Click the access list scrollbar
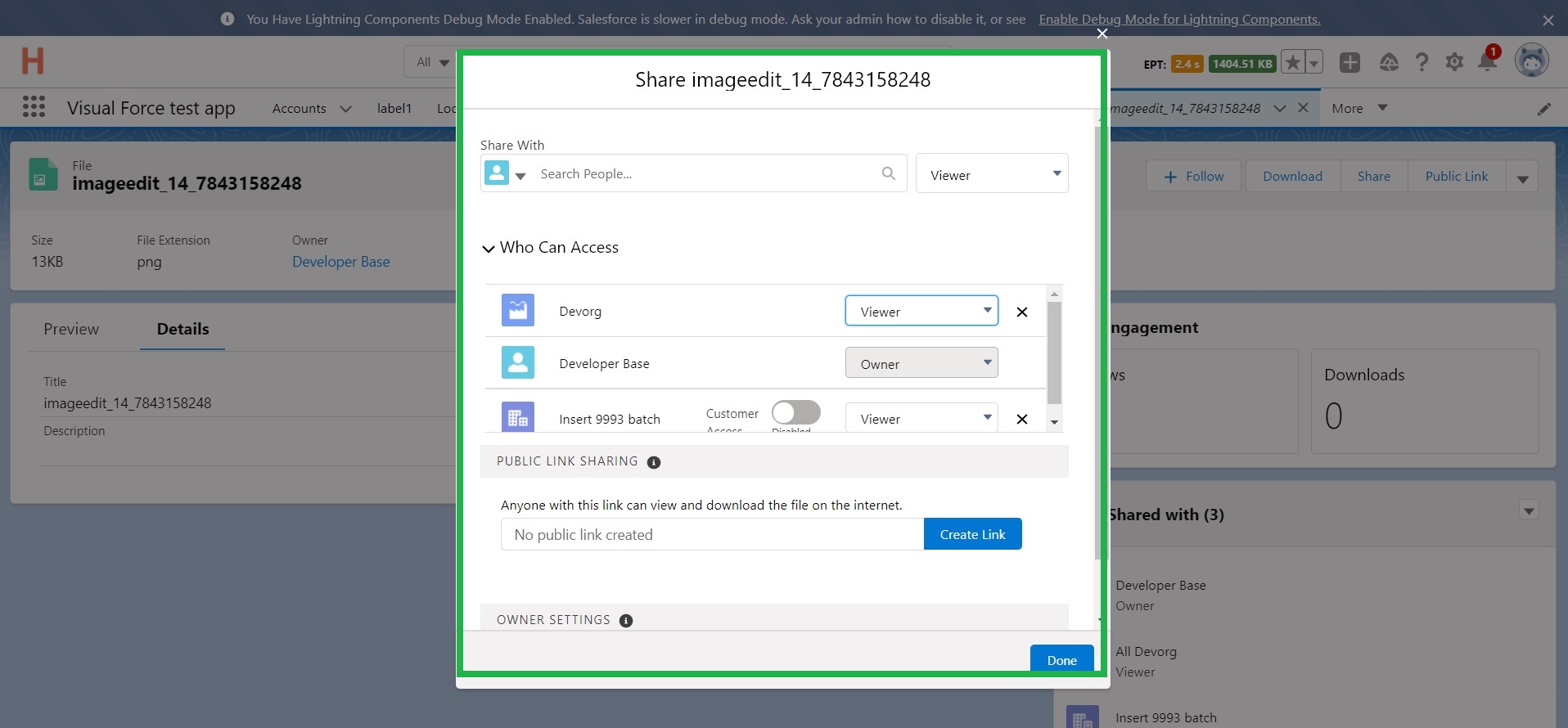 [1054, 353]
